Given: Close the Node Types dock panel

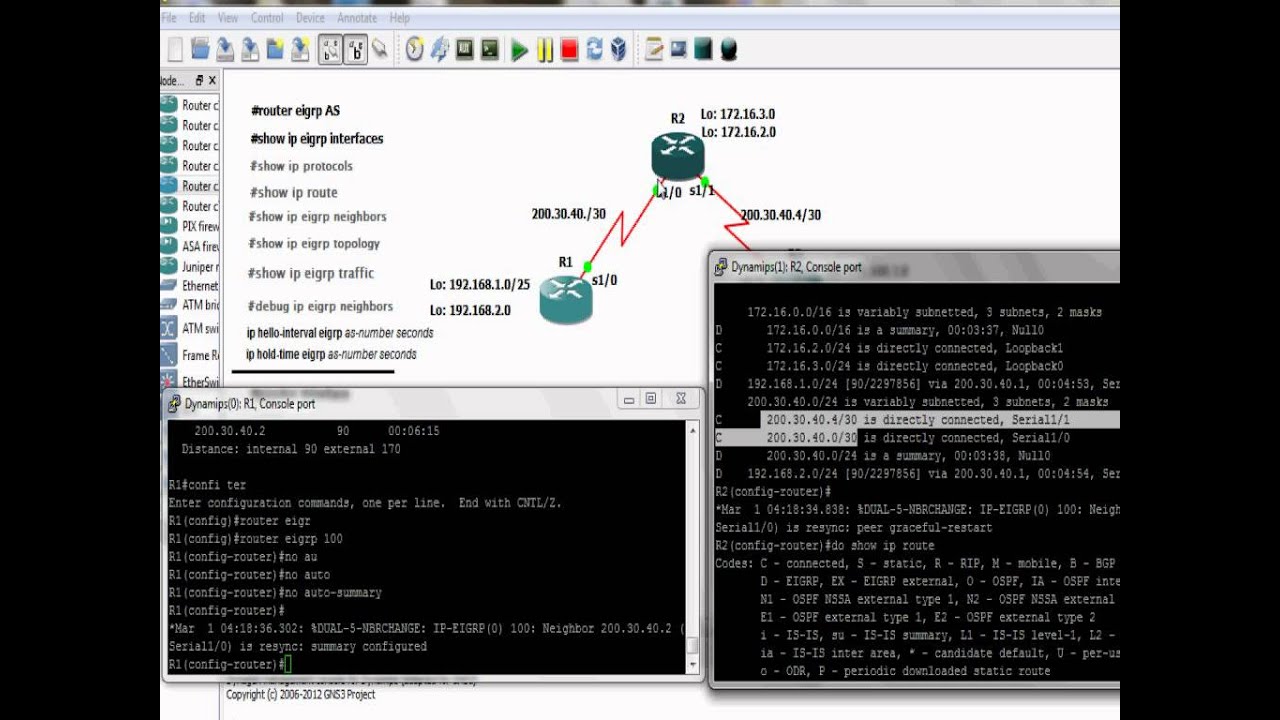Looking at the screenshot, I should (213, 80).
